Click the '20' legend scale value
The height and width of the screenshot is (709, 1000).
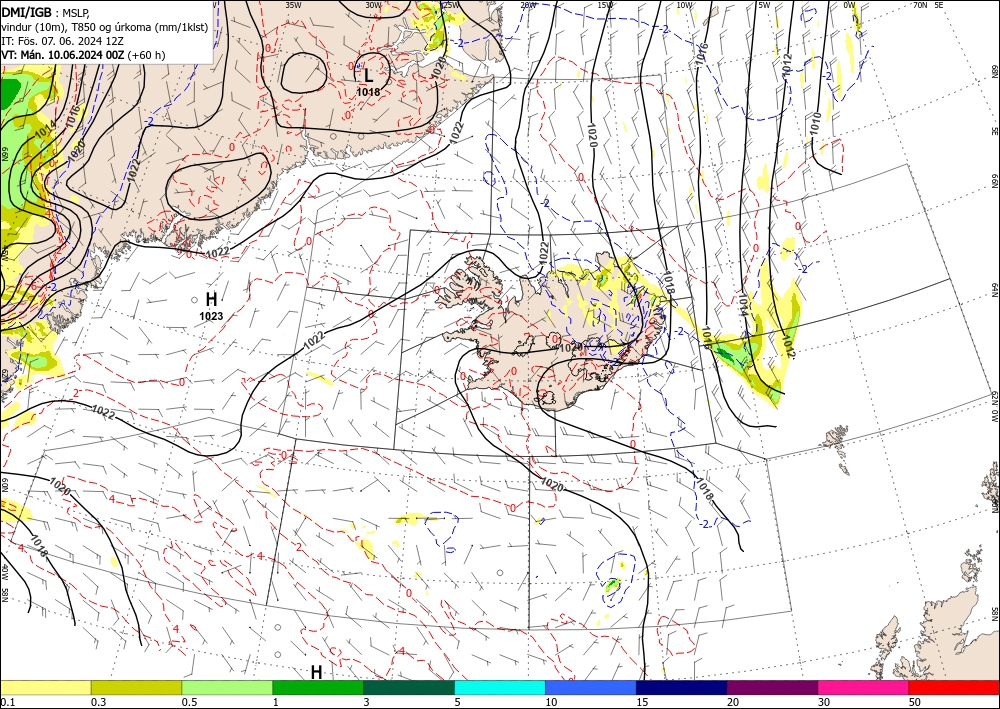(x=733, y=702)
